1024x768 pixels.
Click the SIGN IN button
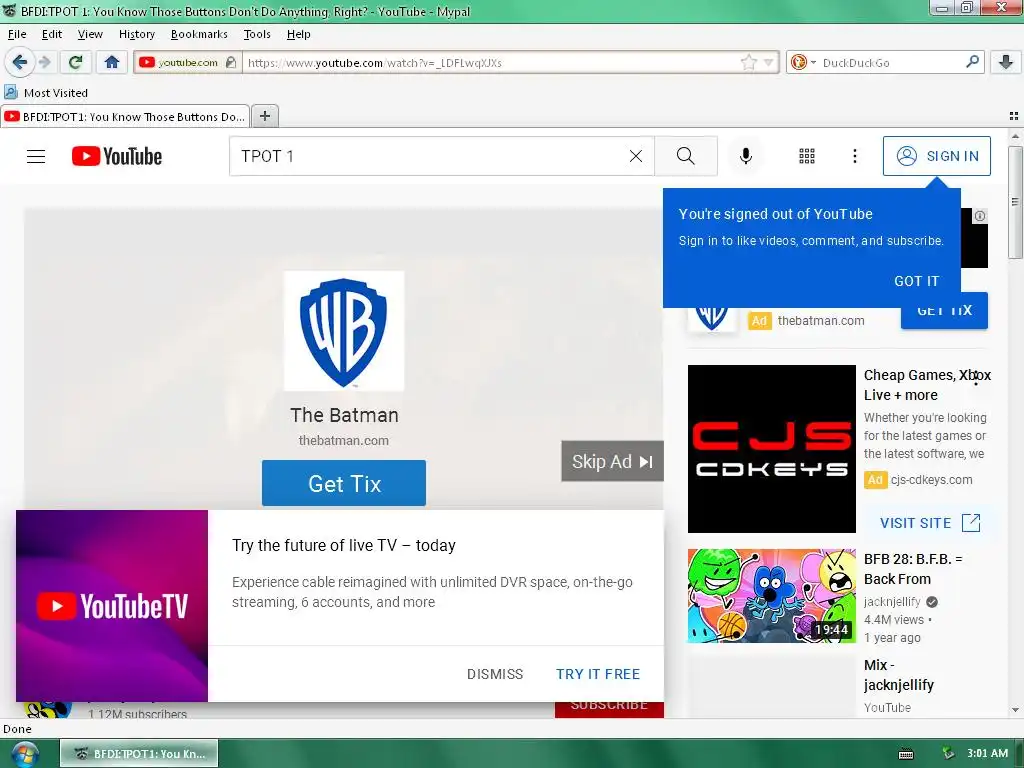pos(936,156)
